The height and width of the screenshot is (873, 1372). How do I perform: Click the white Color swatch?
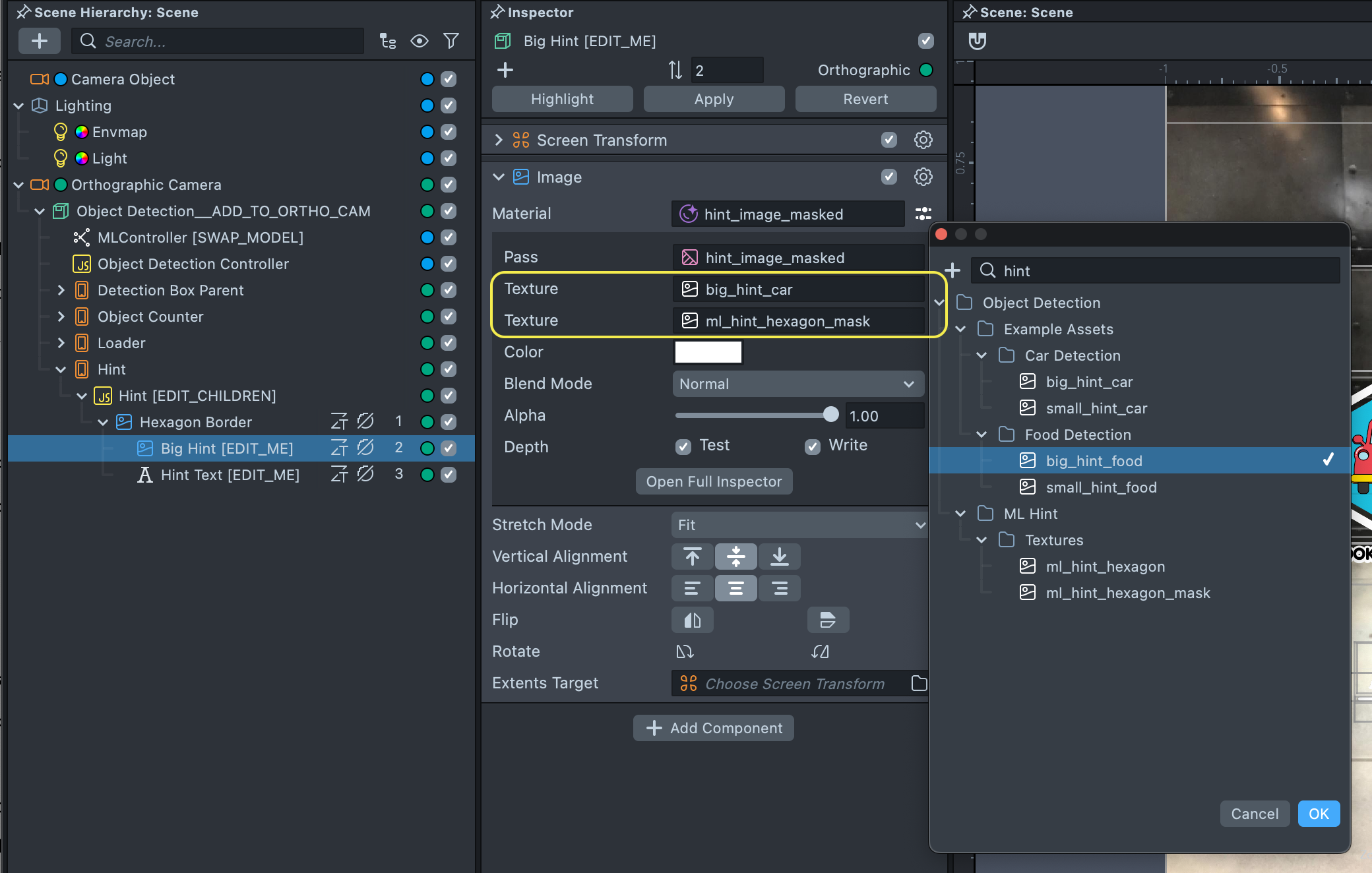pos(708,352)
